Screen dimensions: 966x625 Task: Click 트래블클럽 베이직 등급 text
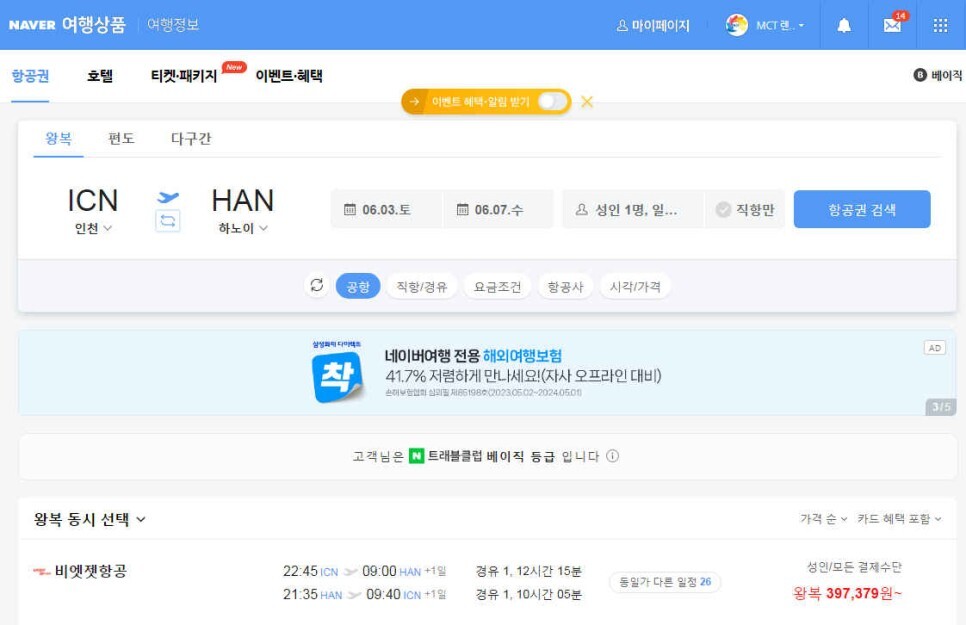pyautogui.click(x=490, y=456)
